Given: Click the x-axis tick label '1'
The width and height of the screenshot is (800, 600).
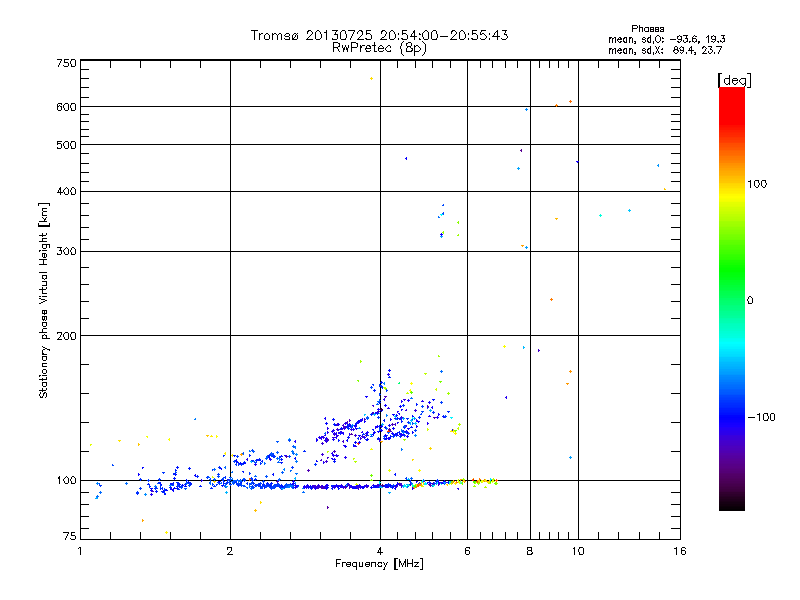Looking at the screenshot, I should pos(80,551).
